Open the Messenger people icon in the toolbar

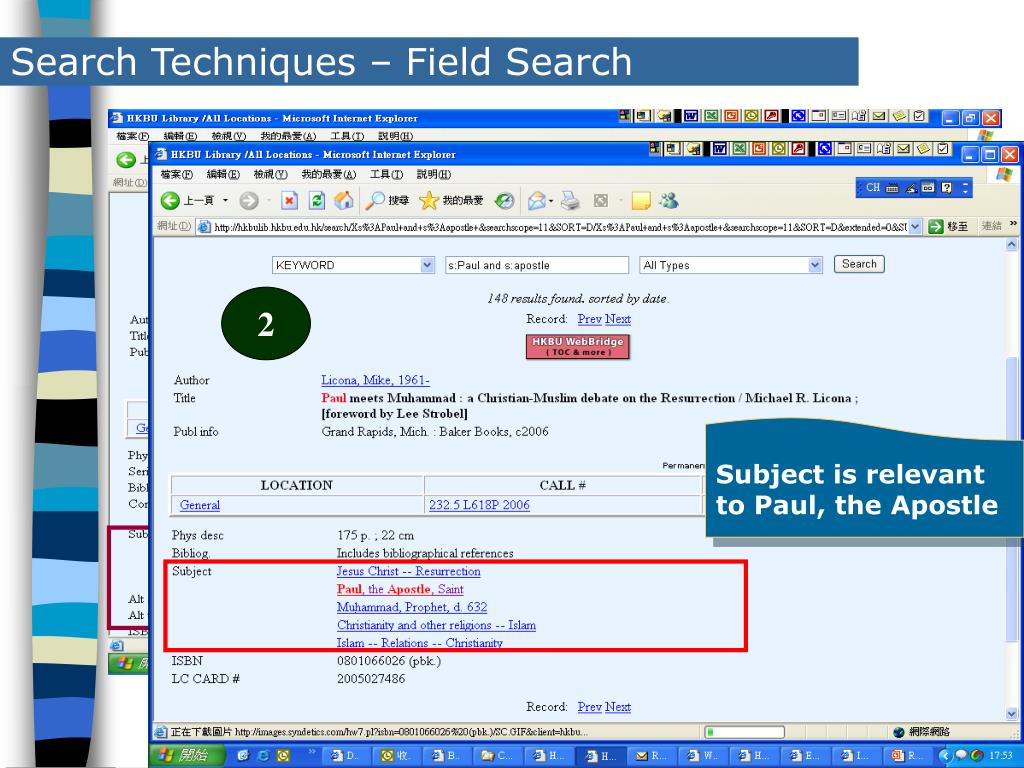[668, 200]
